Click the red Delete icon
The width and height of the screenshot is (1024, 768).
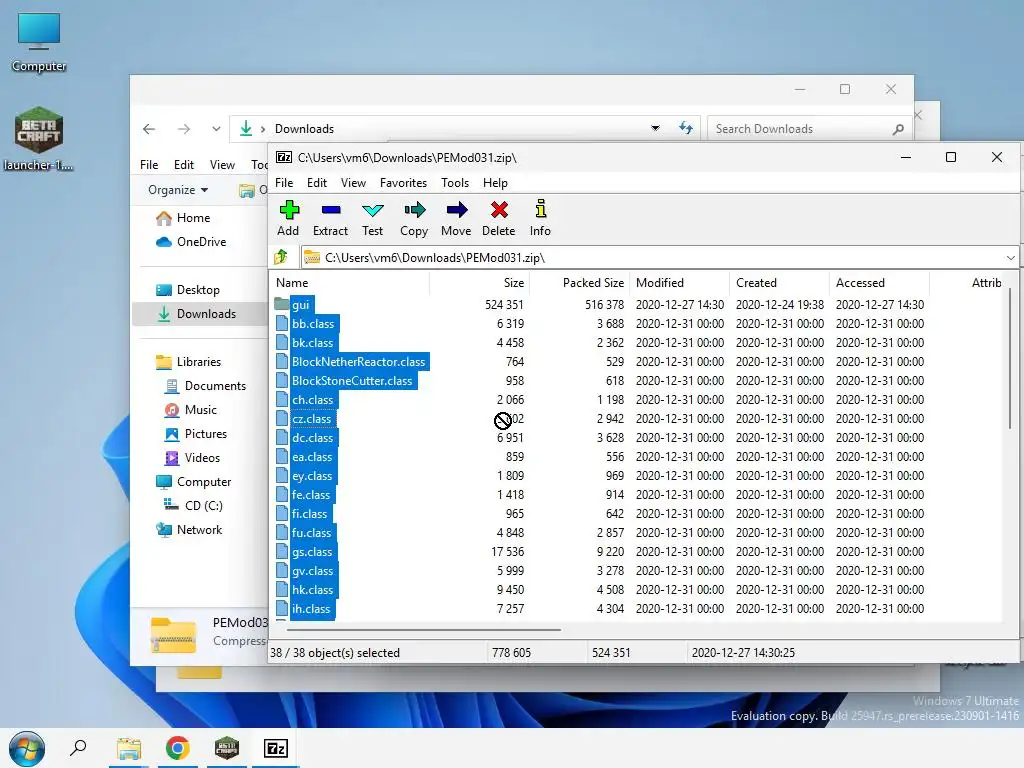[x=498, y=218]
